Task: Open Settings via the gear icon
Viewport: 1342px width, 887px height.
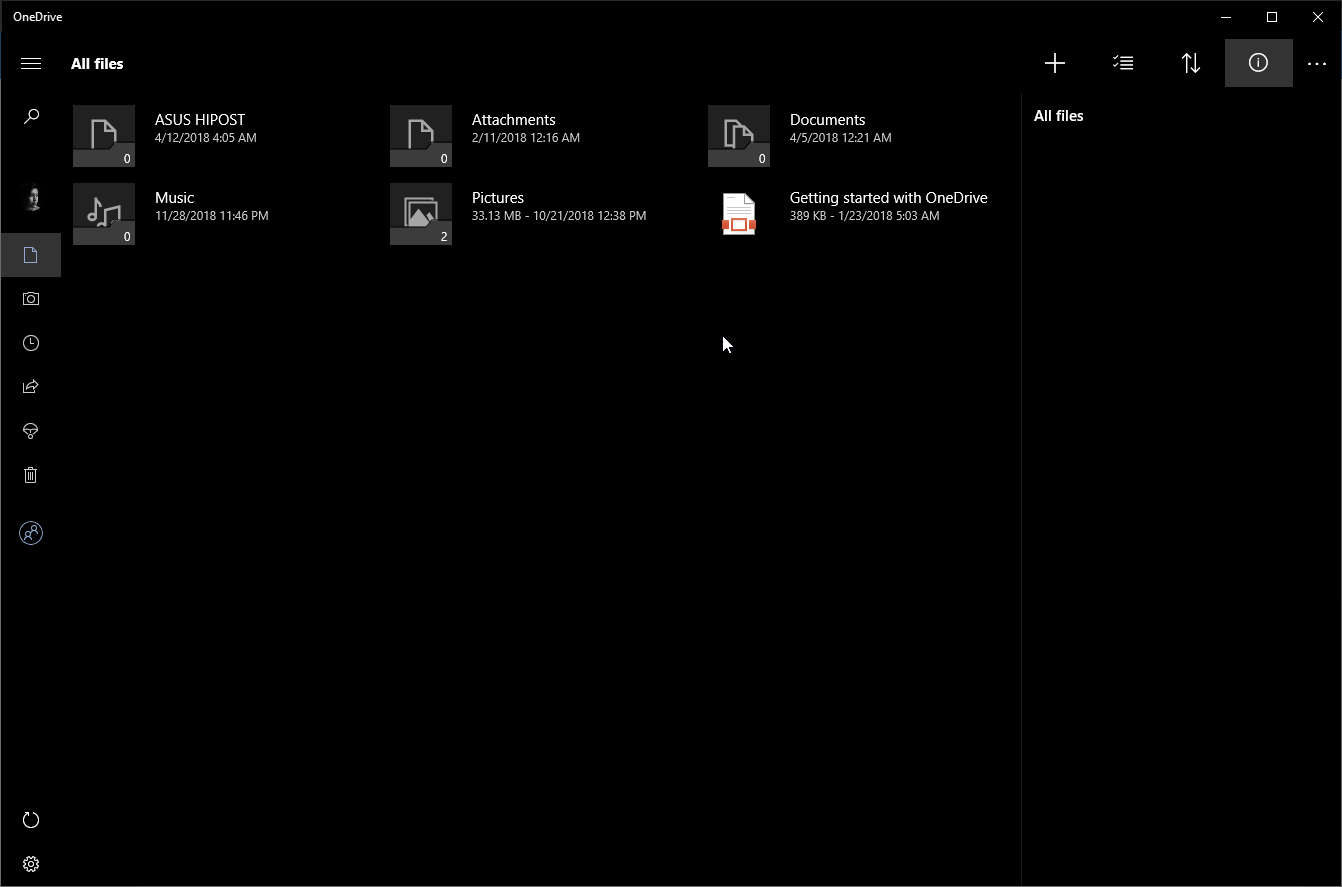Action: [x=31, y=863]
